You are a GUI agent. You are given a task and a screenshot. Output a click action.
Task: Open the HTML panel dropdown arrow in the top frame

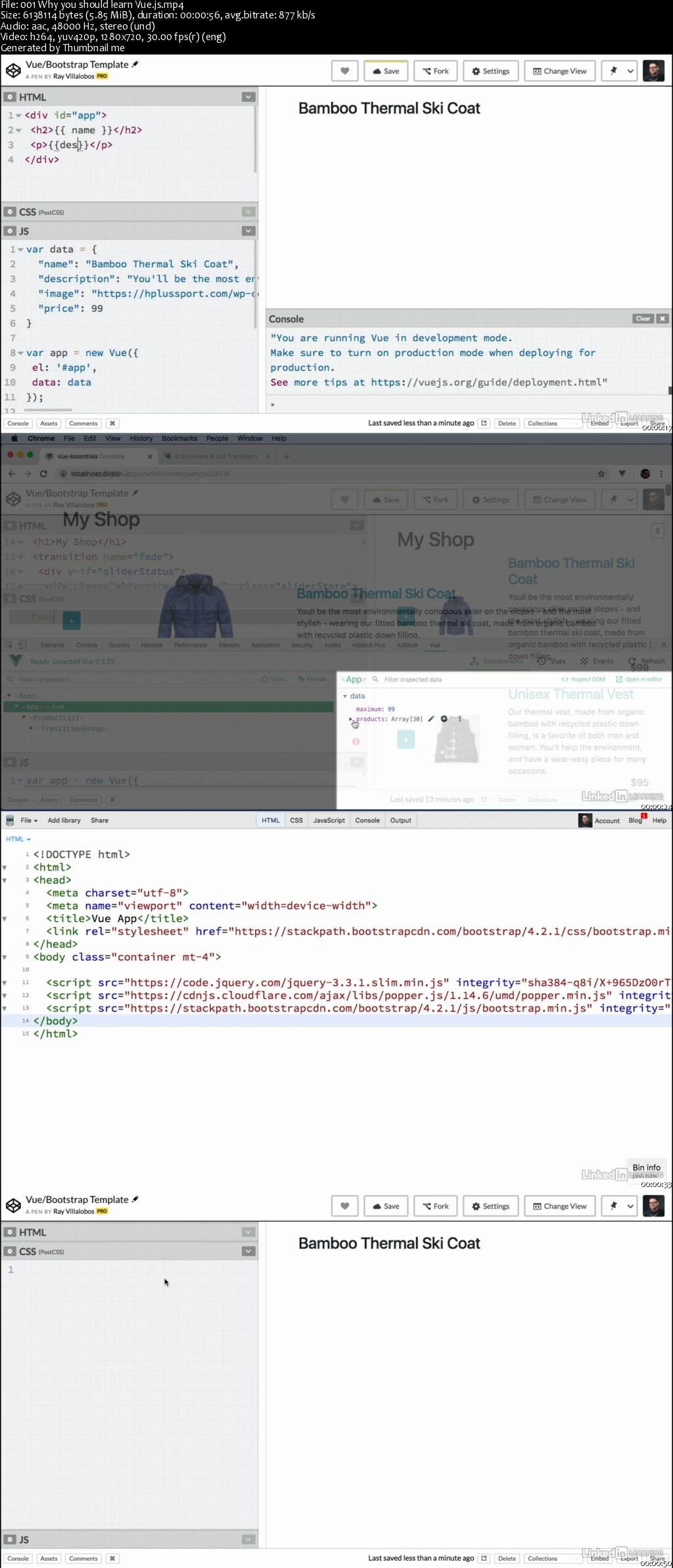click(248, 97)
